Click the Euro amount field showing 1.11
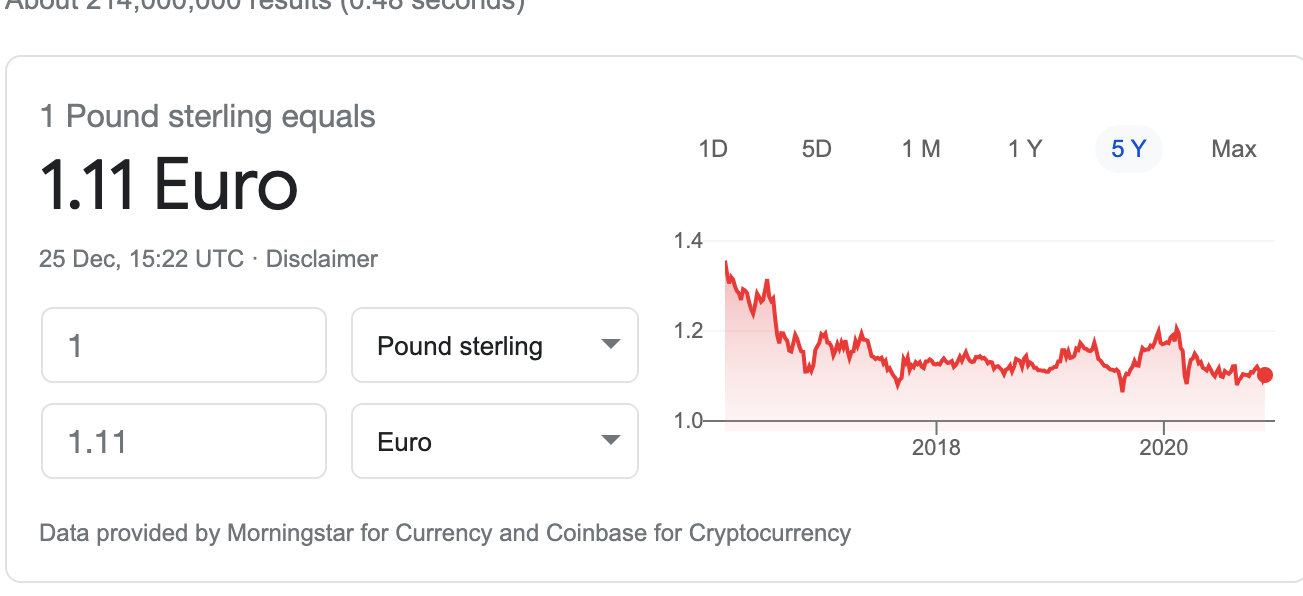The image size is (1303, 596). (x=184, y=442)
